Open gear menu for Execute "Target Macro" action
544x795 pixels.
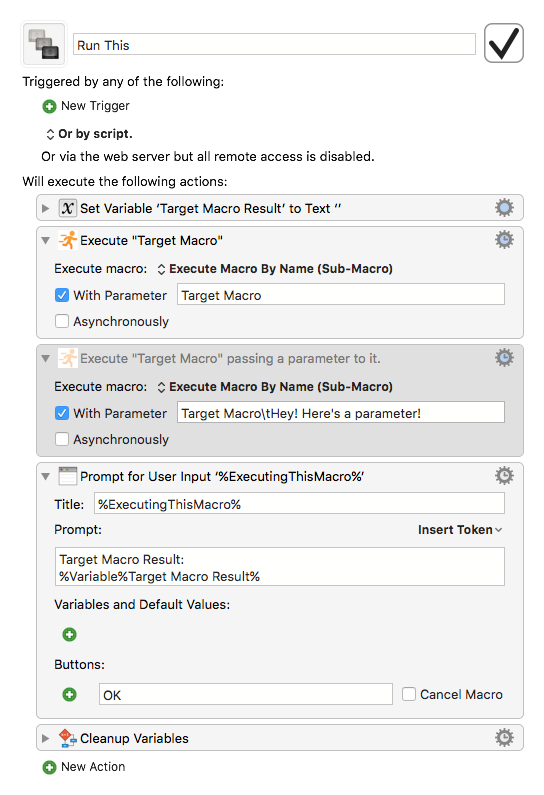tap(504, 240)
